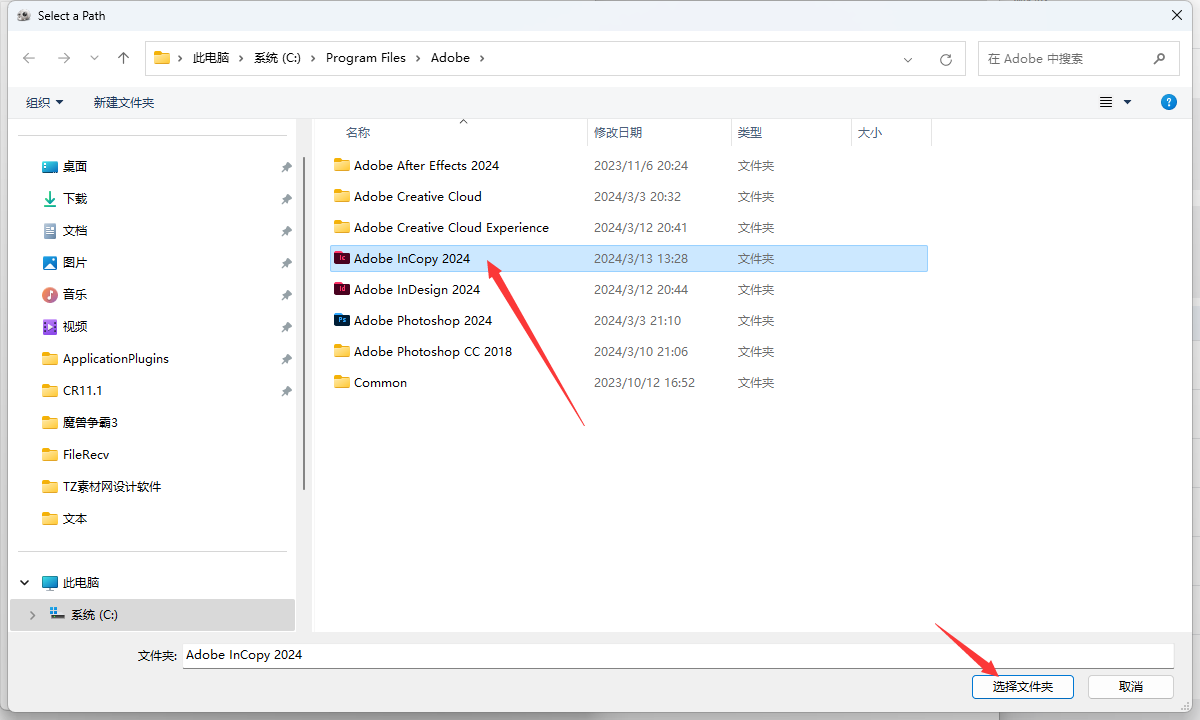Viewport: 1200px width, 720px height.
Task: Unpin icon next to 桌面
Action: [287, 167]
